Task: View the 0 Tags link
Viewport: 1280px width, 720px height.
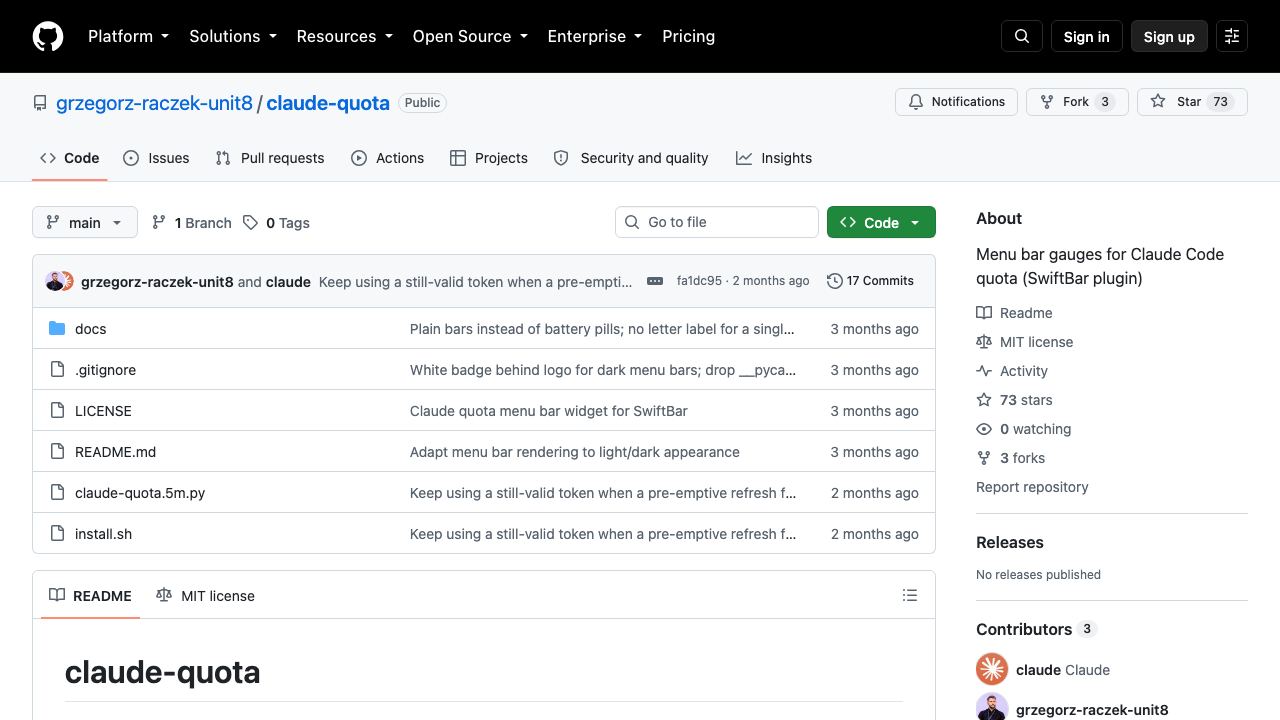Action: (x=277, y=223)
